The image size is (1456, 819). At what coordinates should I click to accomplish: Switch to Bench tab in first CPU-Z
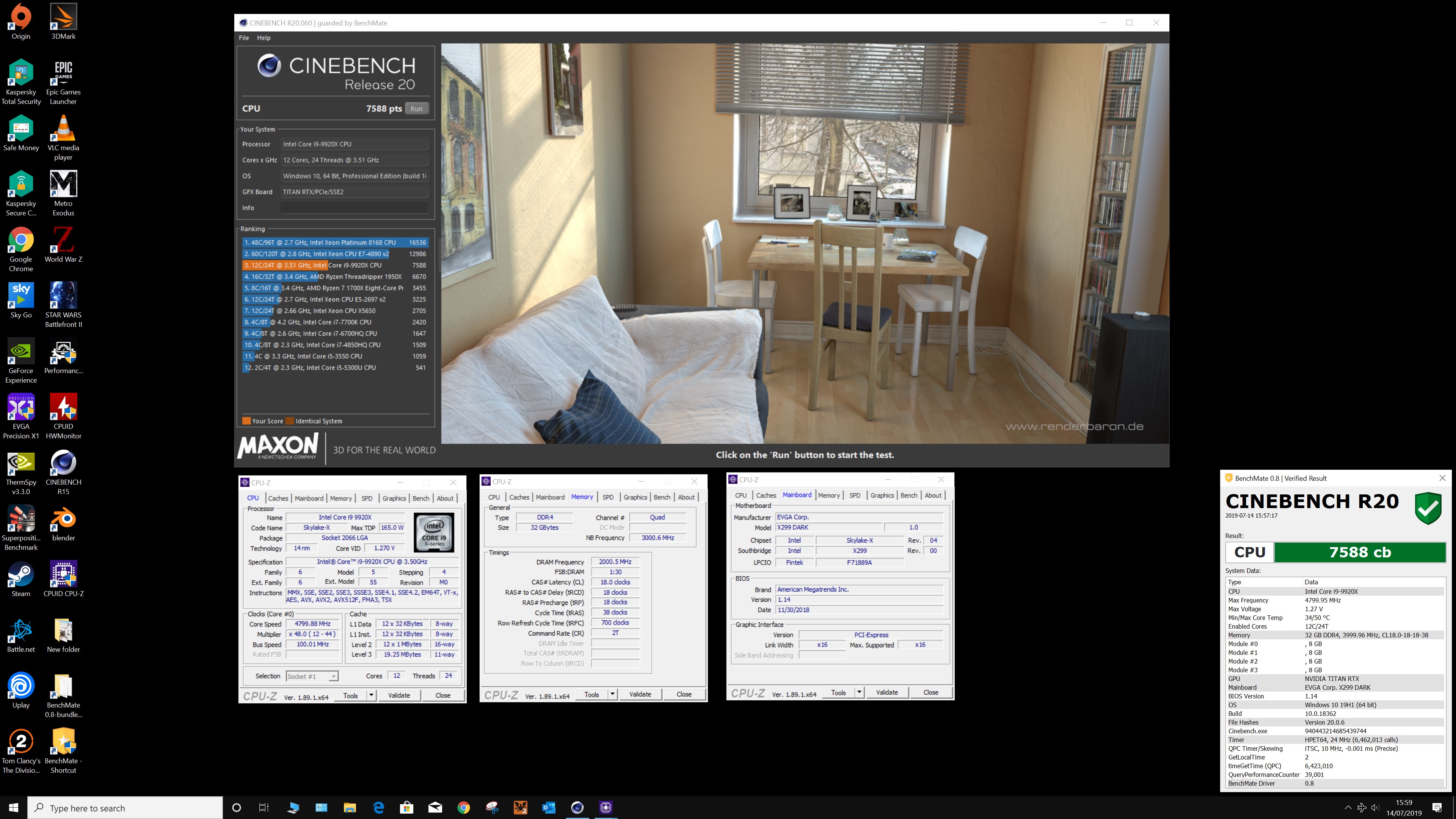(x=420, y=498)
